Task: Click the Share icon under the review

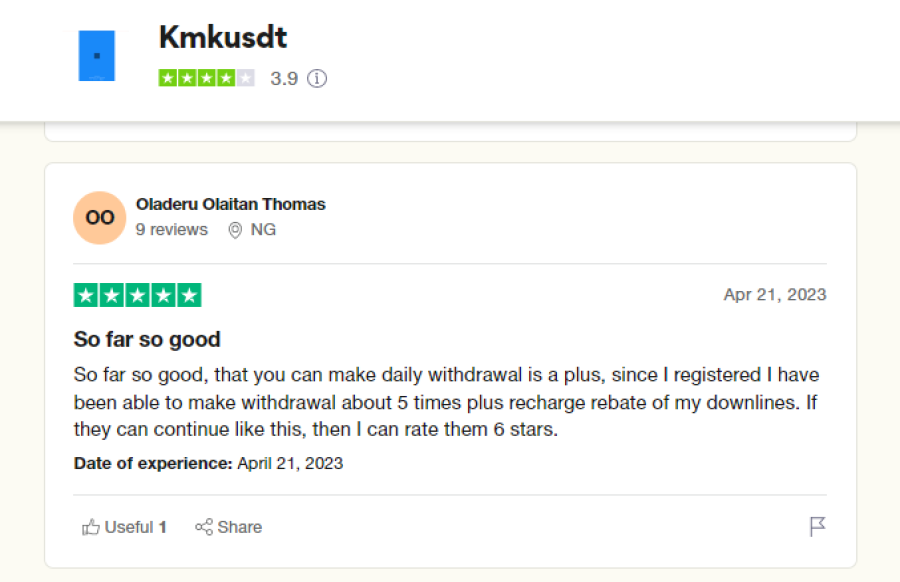Action: [x=204, y=527]
